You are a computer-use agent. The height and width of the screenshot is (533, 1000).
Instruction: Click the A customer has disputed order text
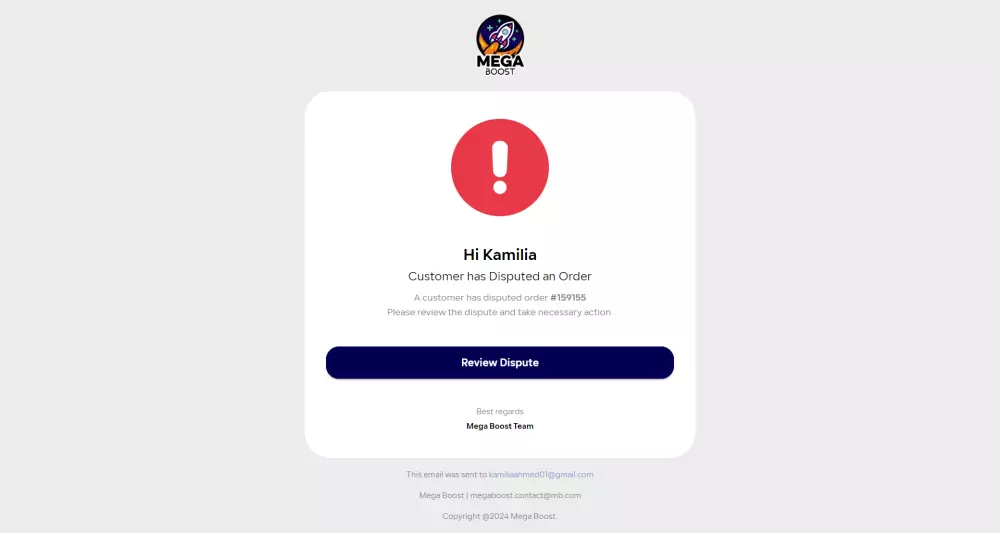click(481, 298)
